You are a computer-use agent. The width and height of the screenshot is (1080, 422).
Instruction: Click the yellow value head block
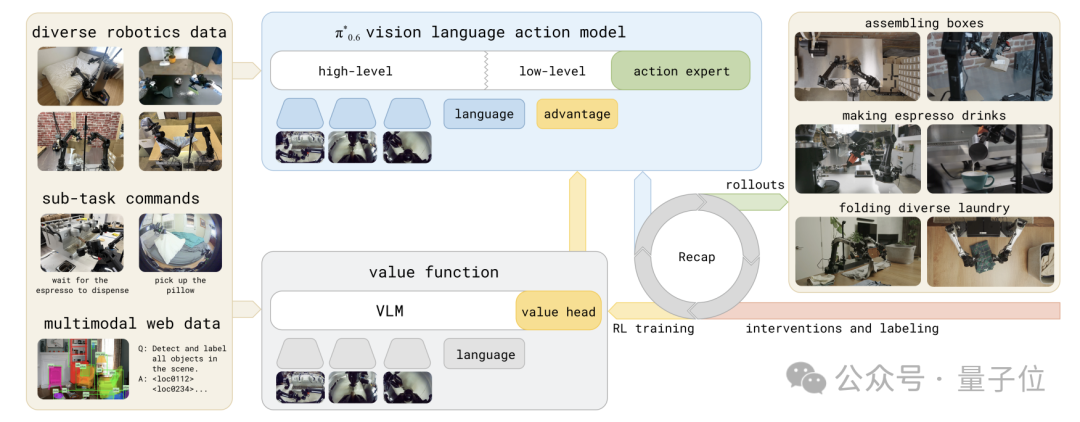click(559, 311)
